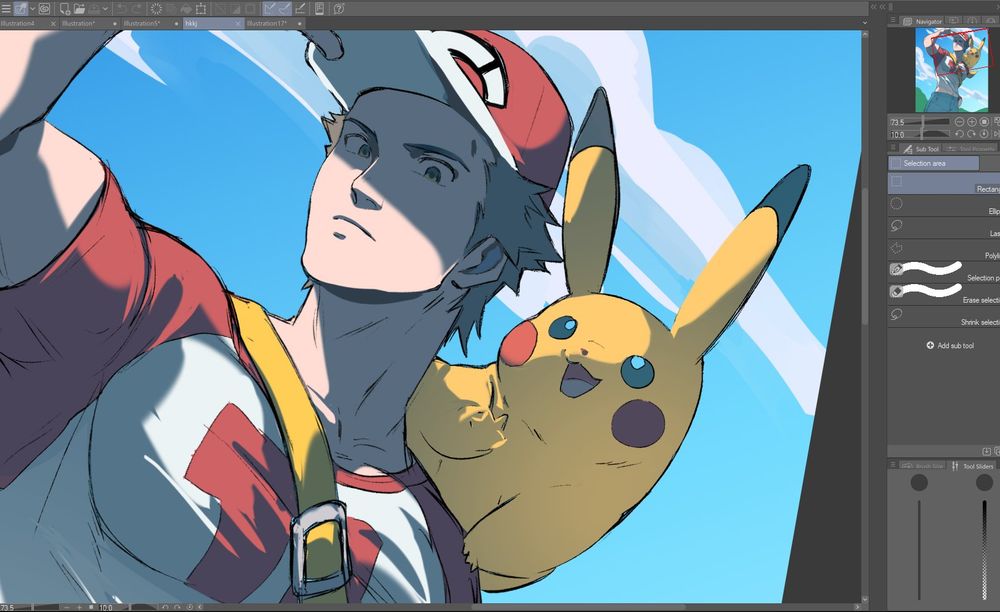Screen dimensions: 1000x612
Task: Click the Redo arrow icon
Action: (136, 8)
